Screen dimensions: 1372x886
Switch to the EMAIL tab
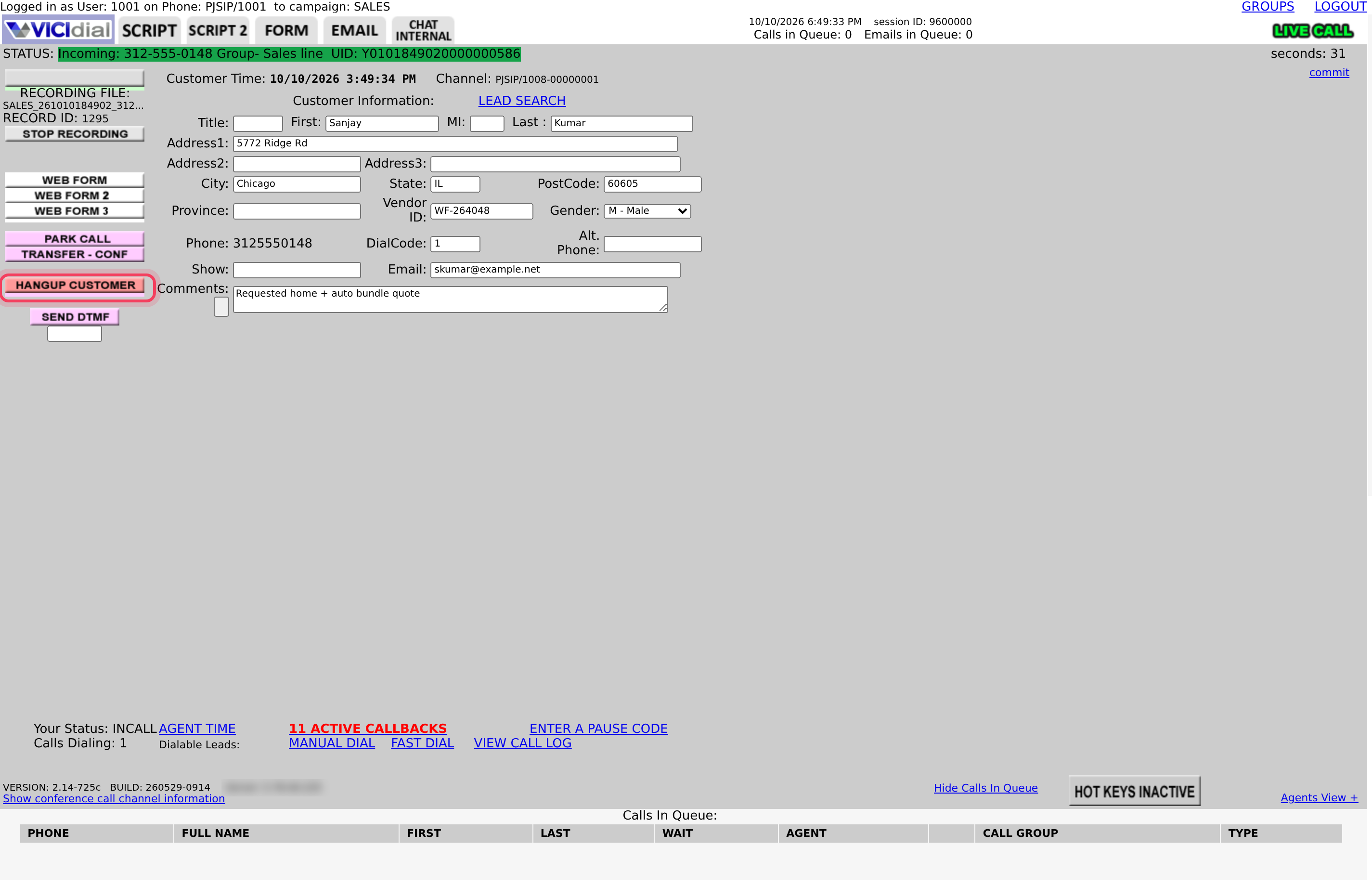[354, 30]
